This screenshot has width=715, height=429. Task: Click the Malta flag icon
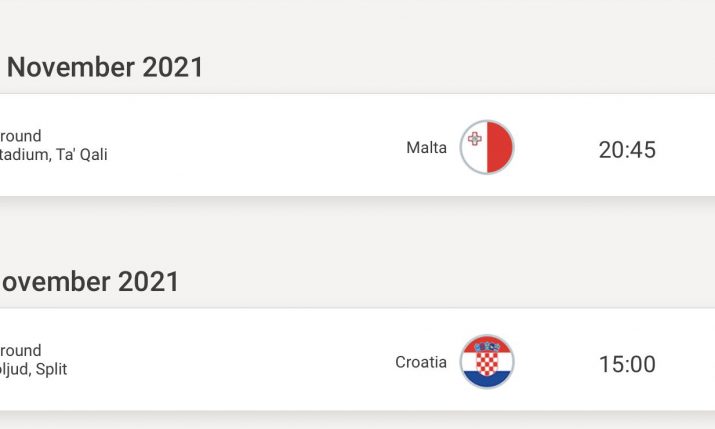point(486,148)
